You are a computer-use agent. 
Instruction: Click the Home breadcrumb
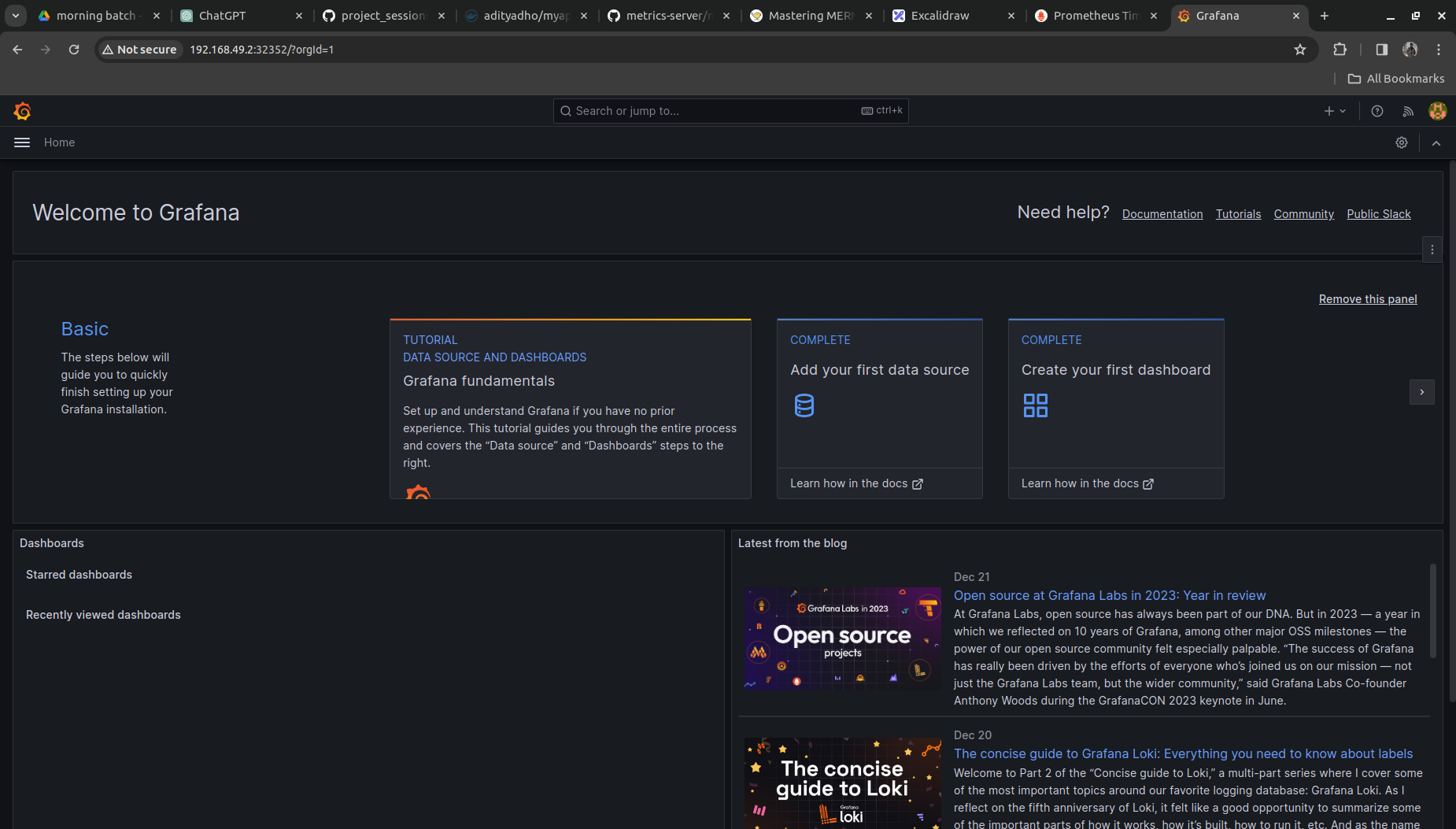(x=59, y=142)
